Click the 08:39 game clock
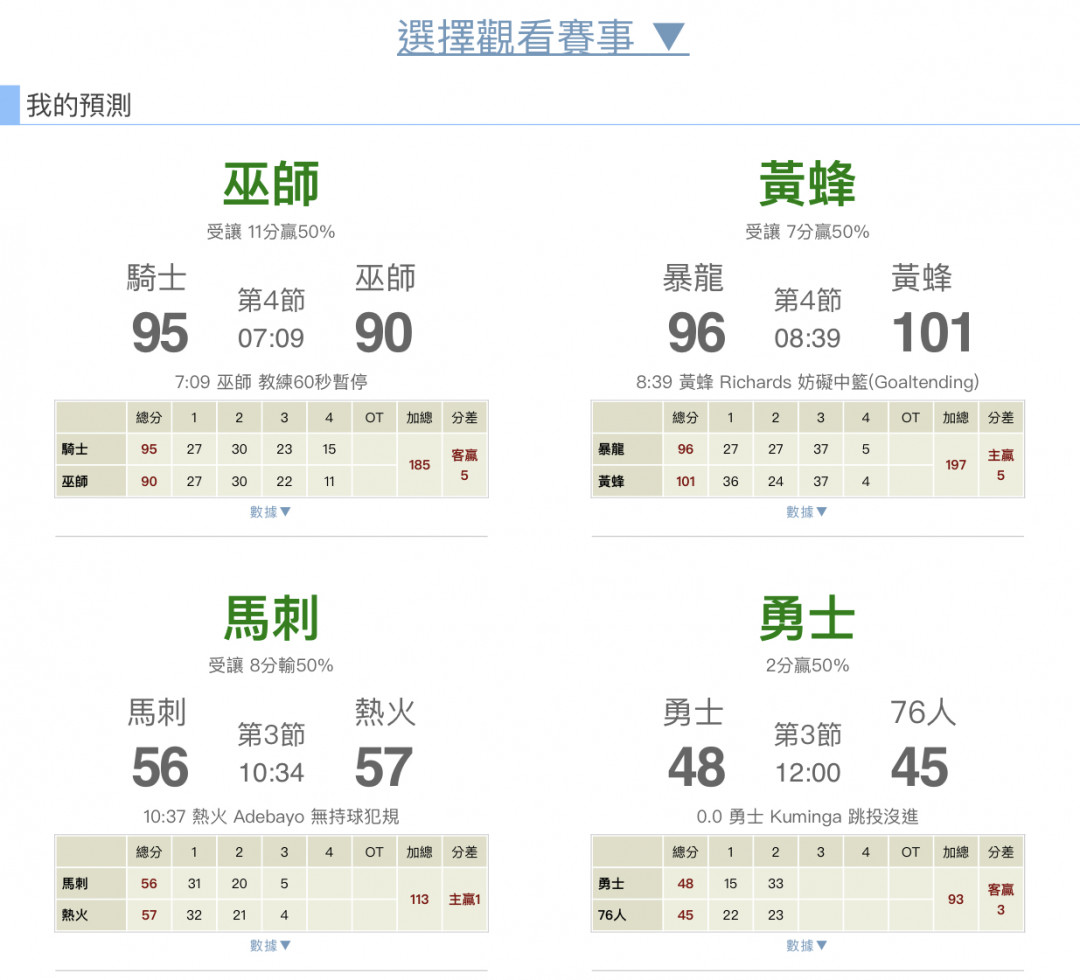 (x=807, y=338)
